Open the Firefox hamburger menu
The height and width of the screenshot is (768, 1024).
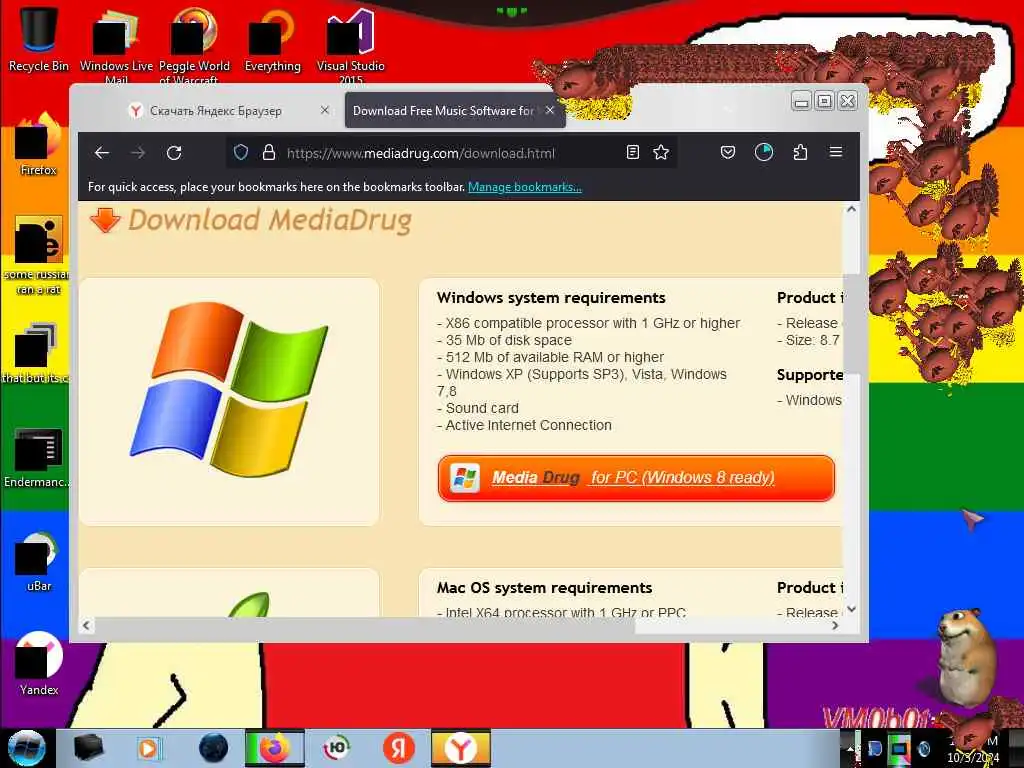835,152
